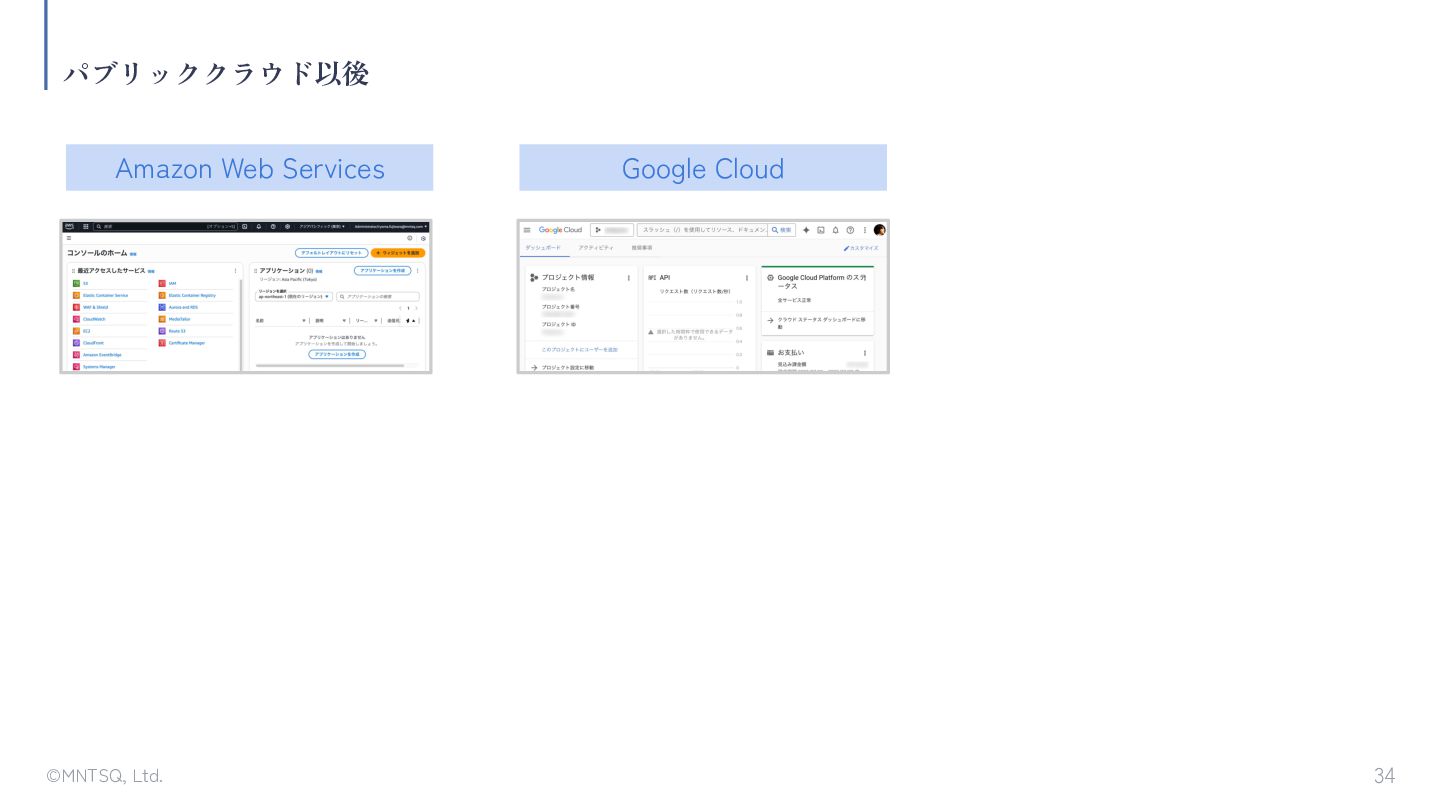Image resolution: width=1440 pixels, height=810 pixels.
Task: Click the CloudFront service icon
Action: [x=76, y=343]
